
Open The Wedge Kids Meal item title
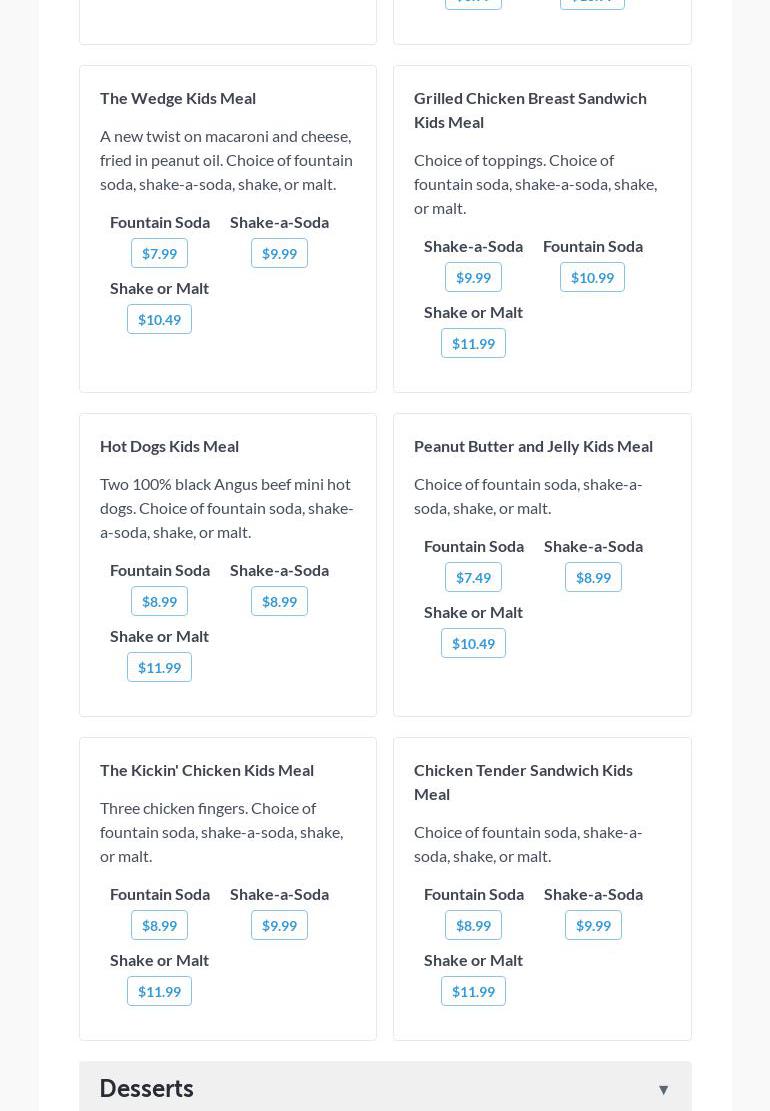[178, 98]
